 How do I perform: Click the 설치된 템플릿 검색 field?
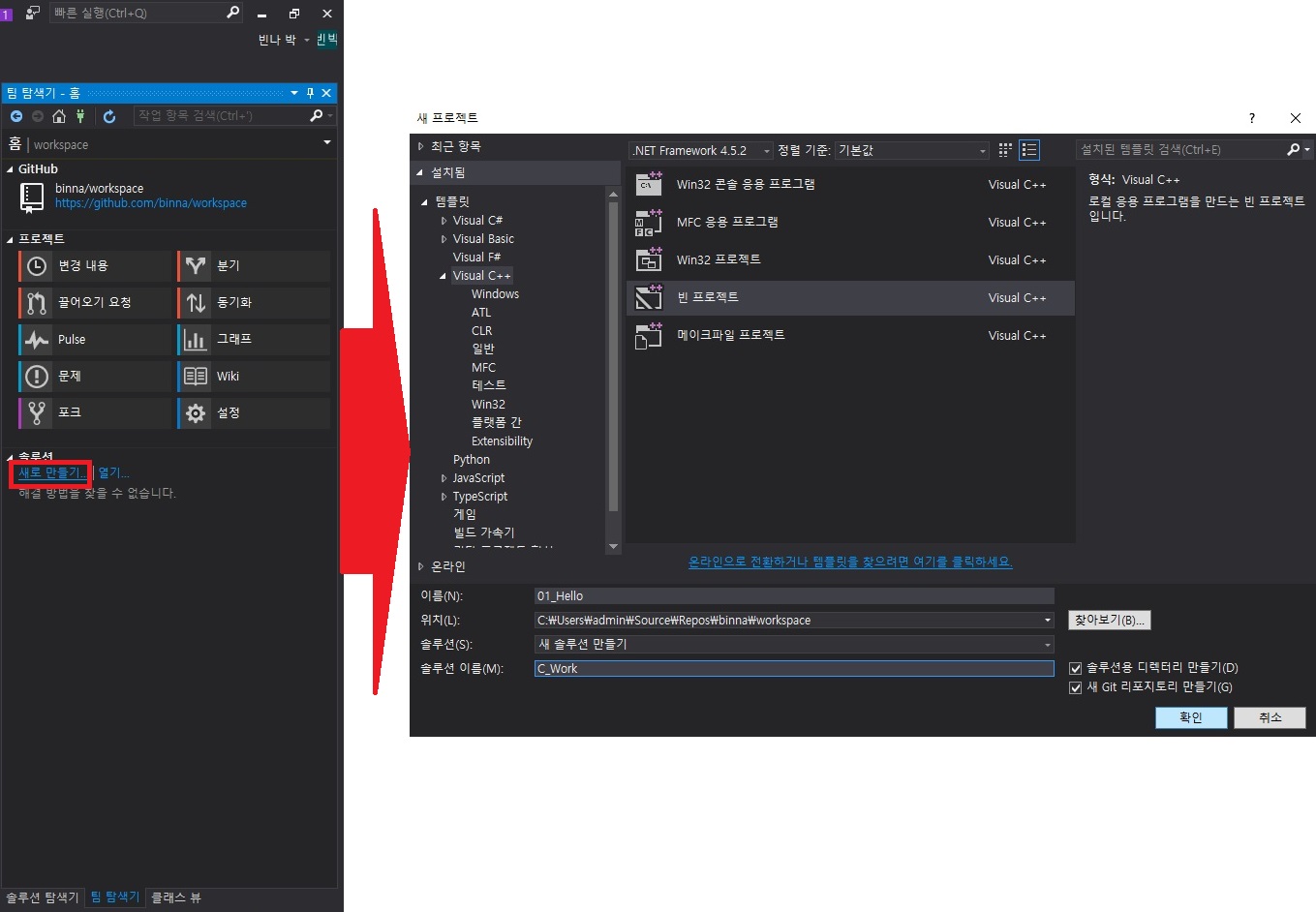[1179, 149]
